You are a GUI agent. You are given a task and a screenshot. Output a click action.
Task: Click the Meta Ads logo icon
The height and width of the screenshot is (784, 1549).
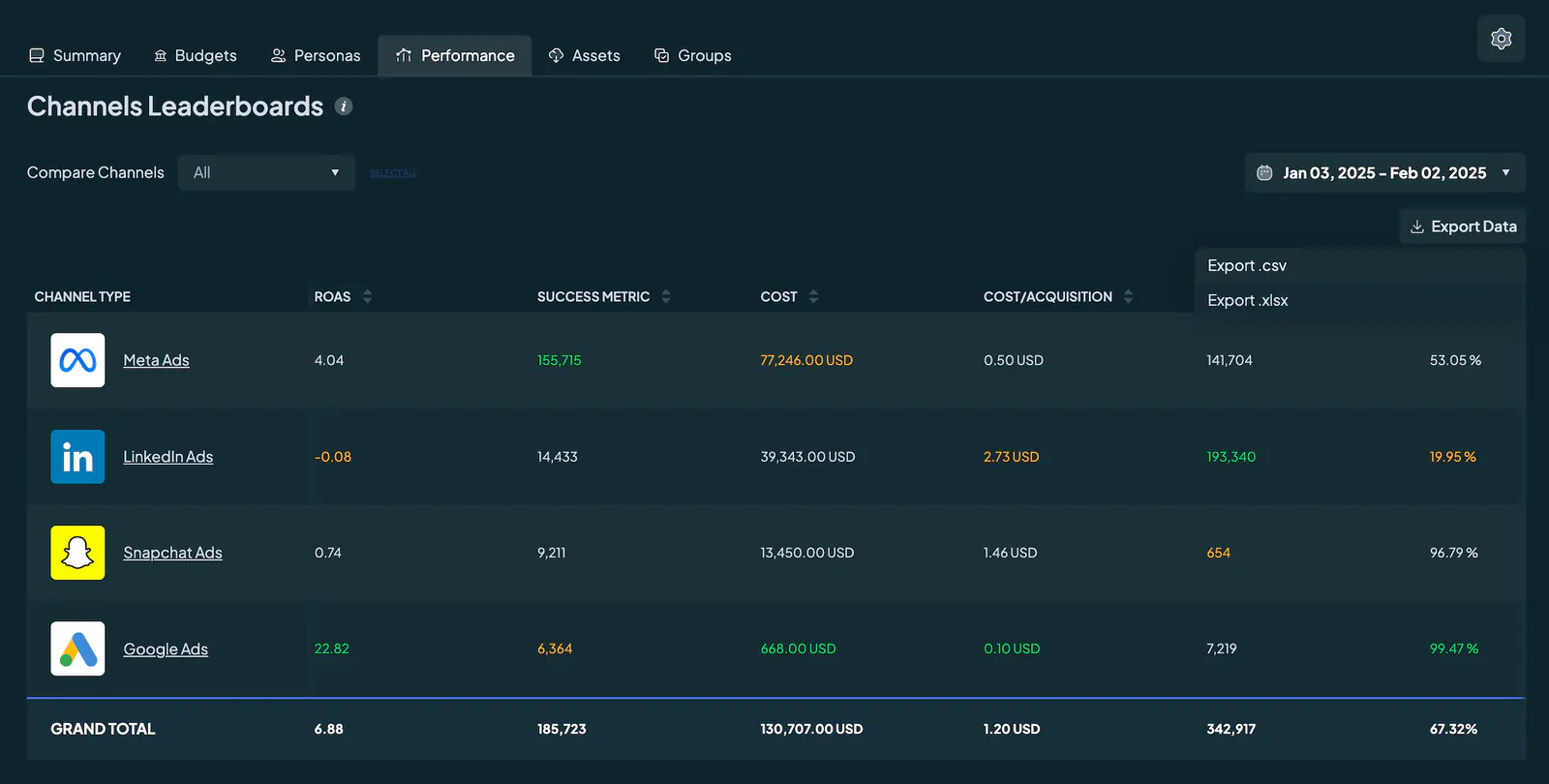(x=77, y=360)
